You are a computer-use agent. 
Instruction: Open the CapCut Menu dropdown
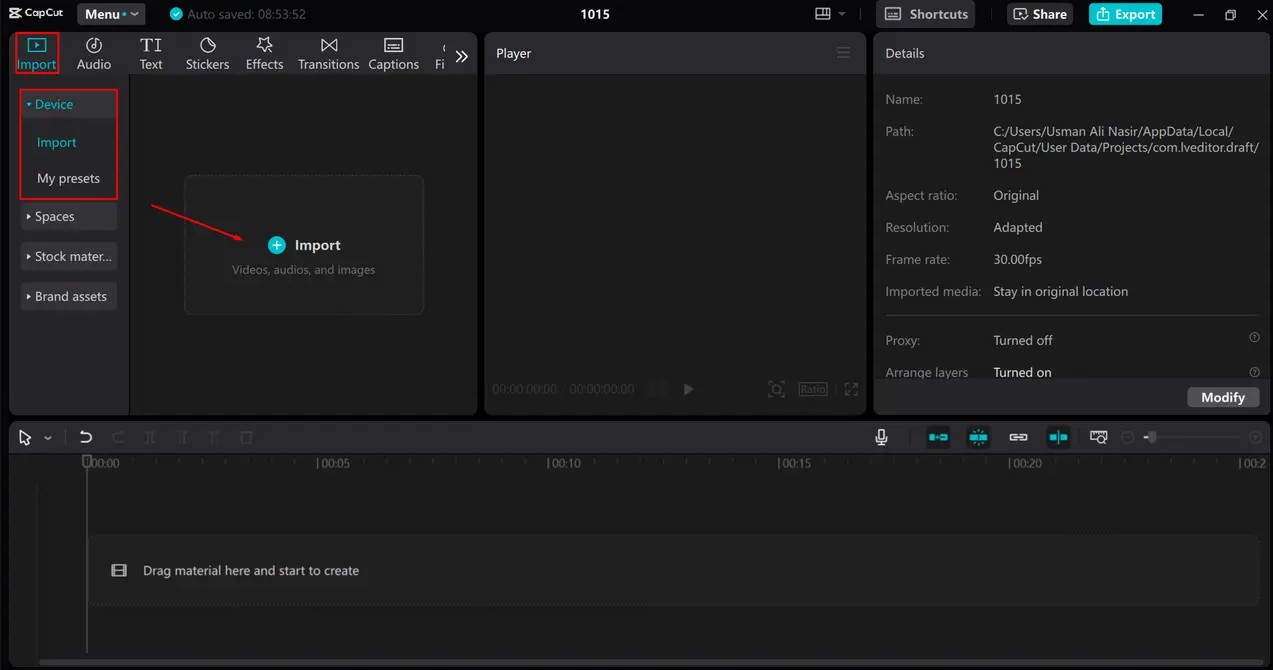coord(111,14)
